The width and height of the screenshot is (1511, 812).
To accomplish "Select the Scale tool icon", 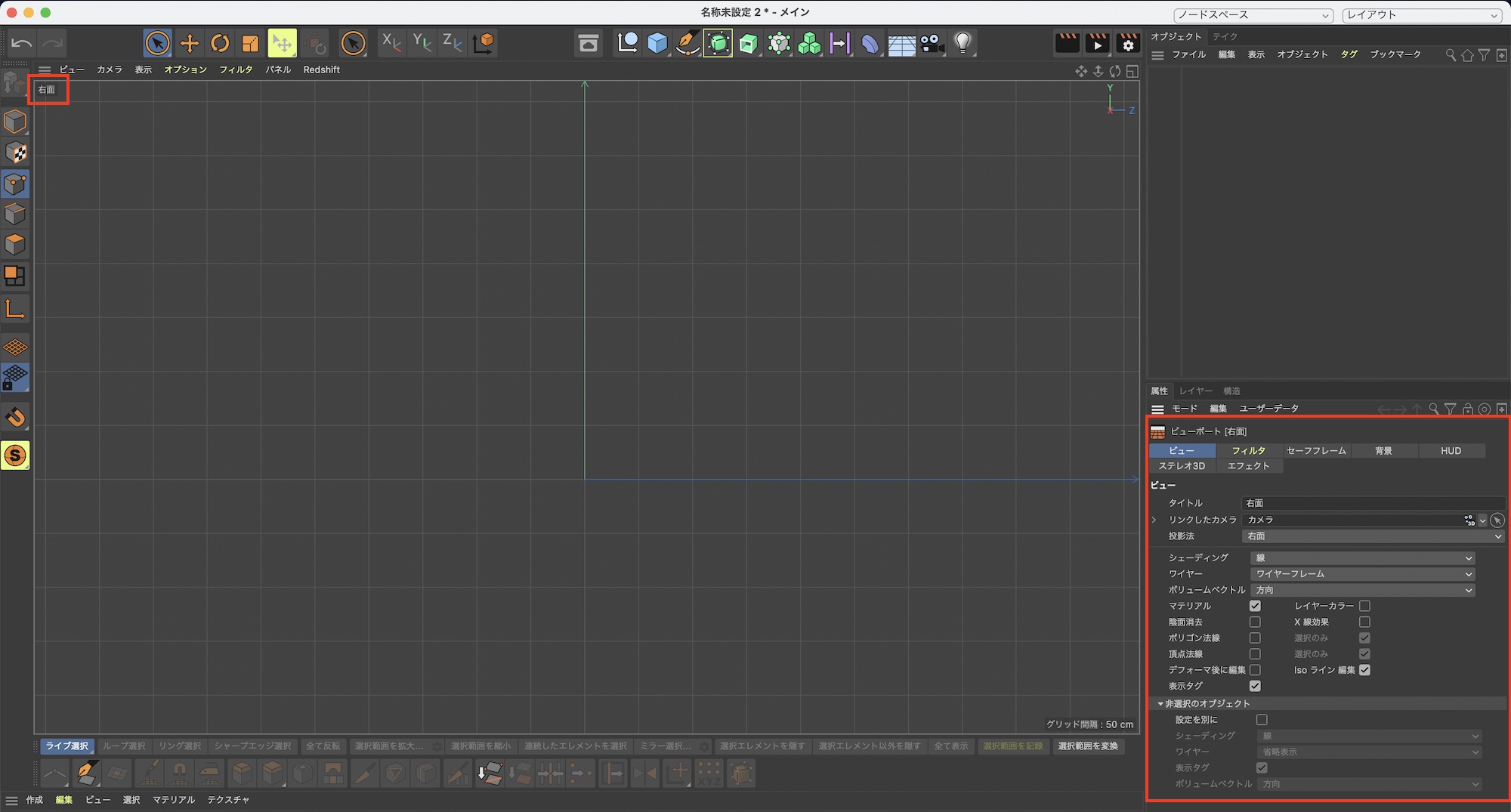I will tap(250, 43).
